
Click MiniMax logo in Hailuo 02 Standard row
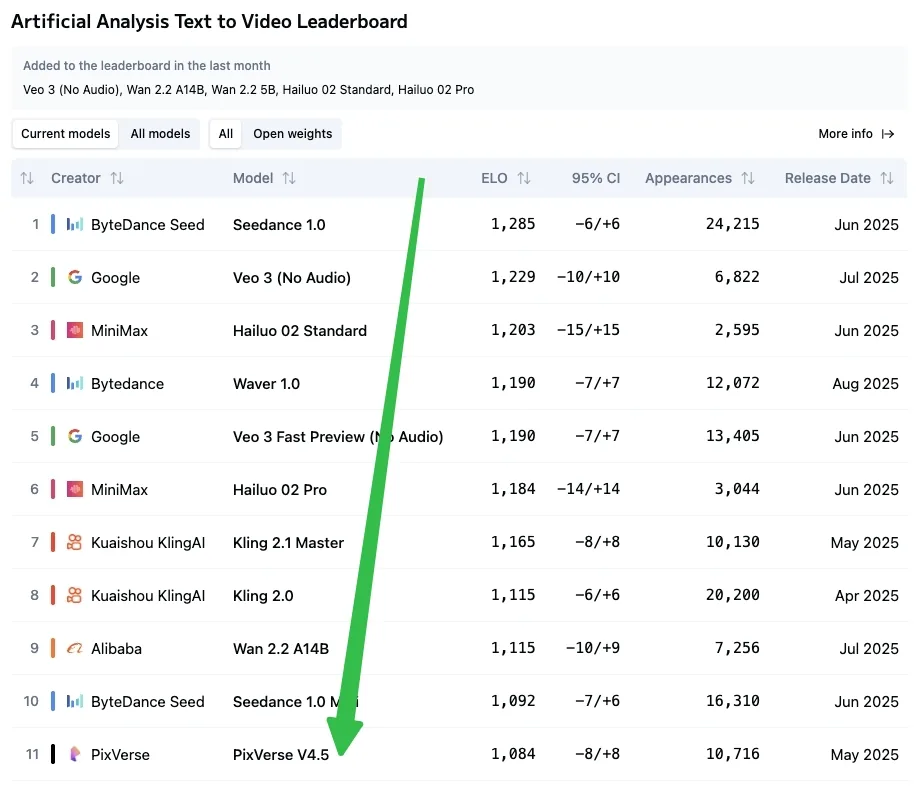pos(75,330)
